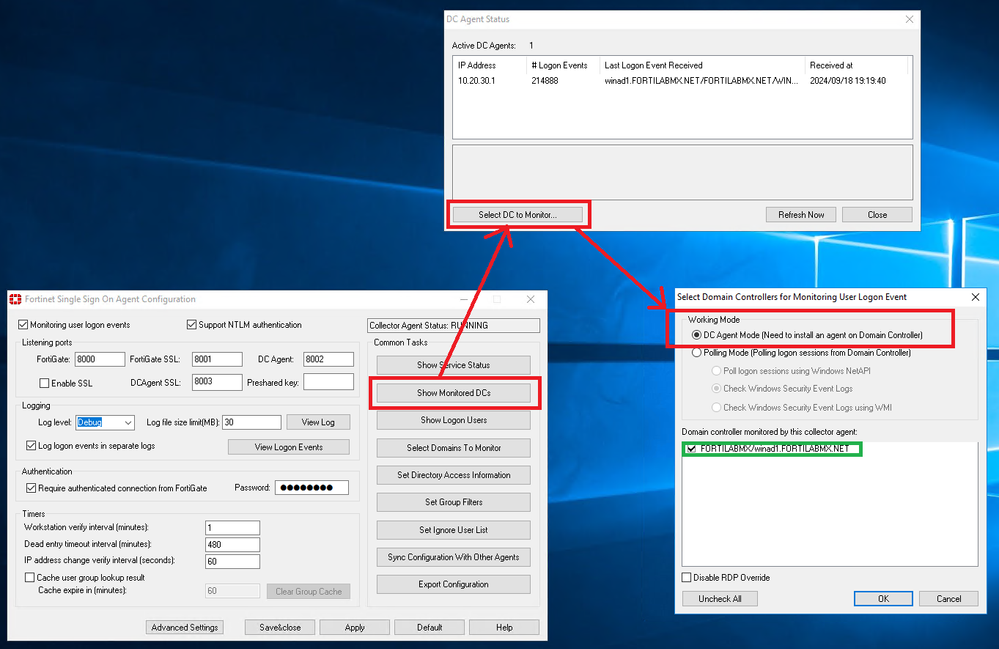The height and width of the screenshot is (649, 999).
Task: Select DC Agent Mode radio button
Action: click(696, 335)
